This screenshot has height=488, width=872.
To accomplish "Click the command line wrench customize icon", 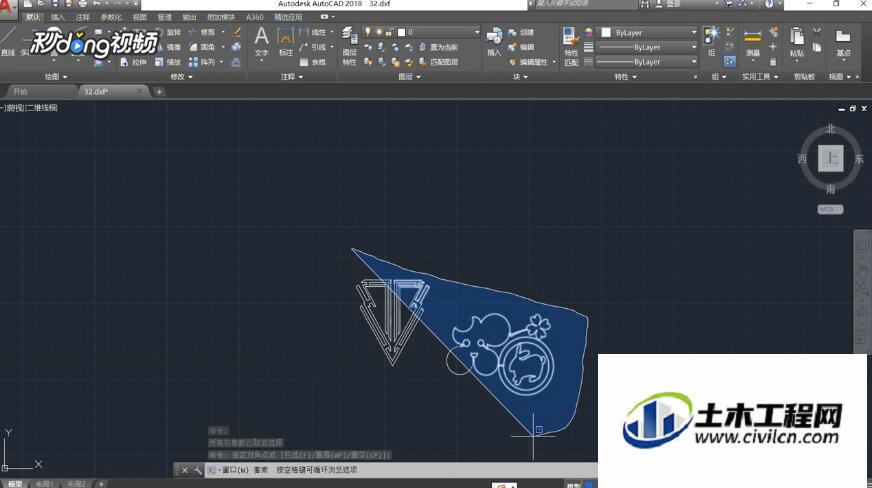I will pos(198,470).
